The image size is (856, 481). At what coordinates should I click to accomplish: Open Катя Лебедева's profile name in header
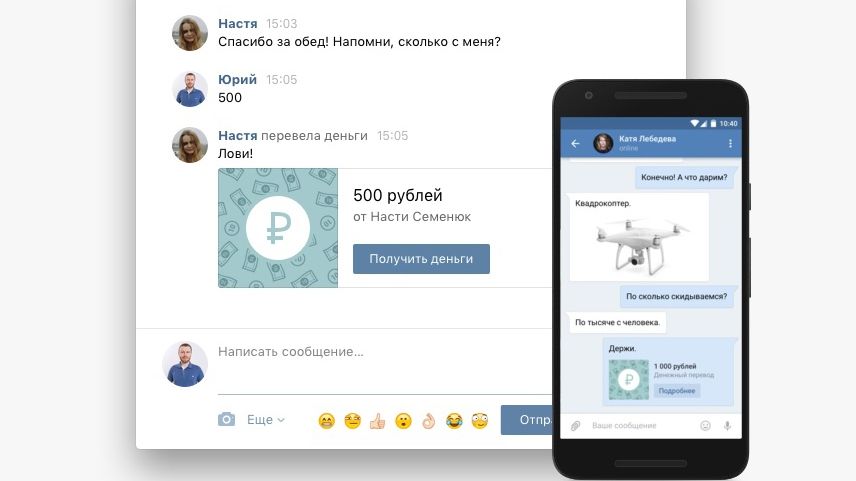click(x=647, y=140)
